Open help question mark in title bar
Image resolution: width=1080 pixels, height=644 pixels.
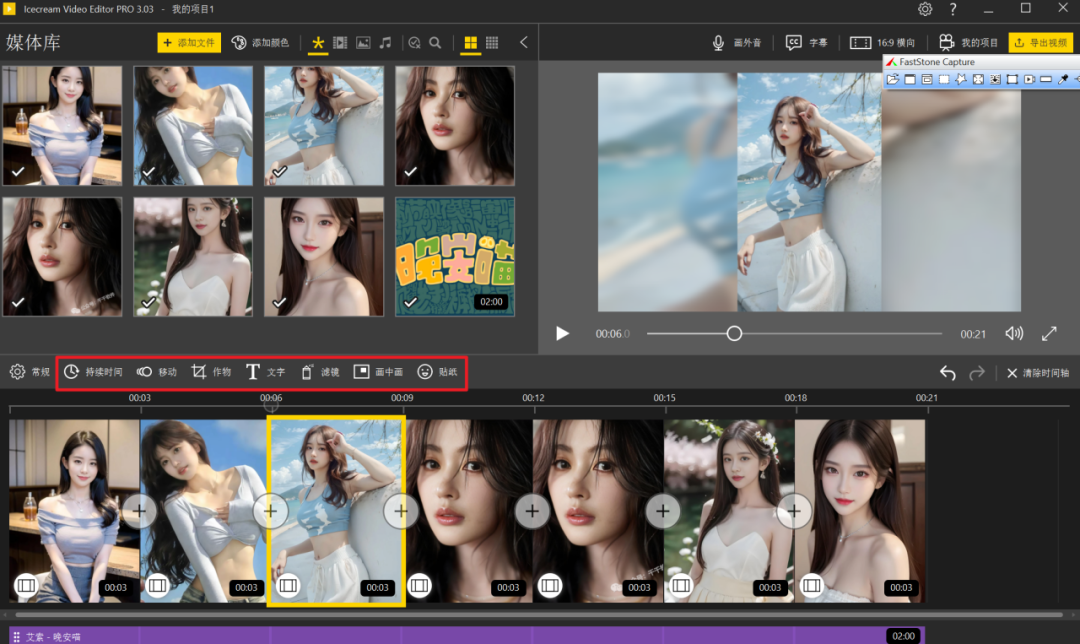click(x=953, y=9)
